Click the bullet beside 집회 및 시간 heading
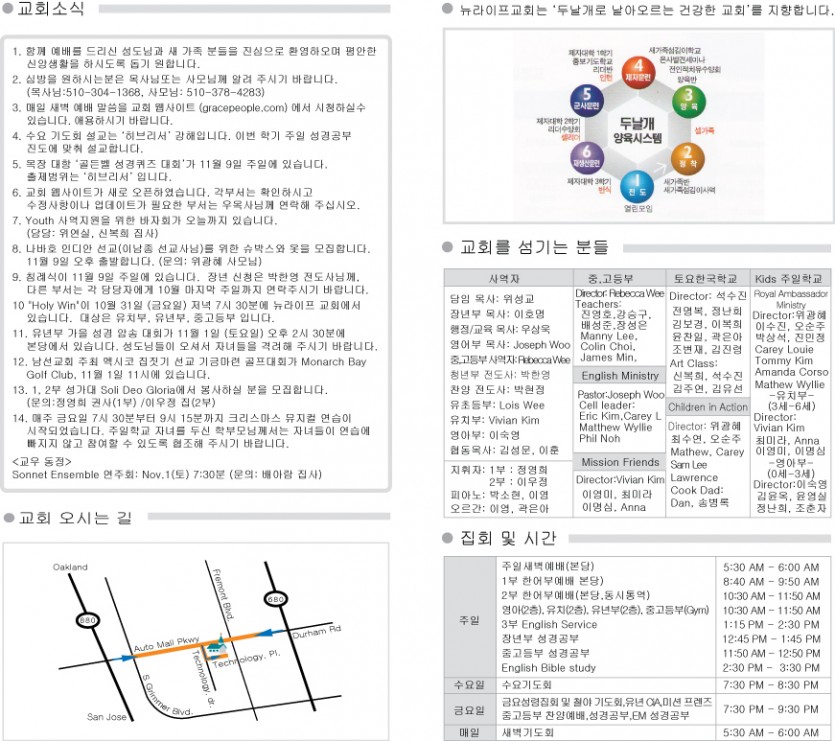 click(448, 538)
